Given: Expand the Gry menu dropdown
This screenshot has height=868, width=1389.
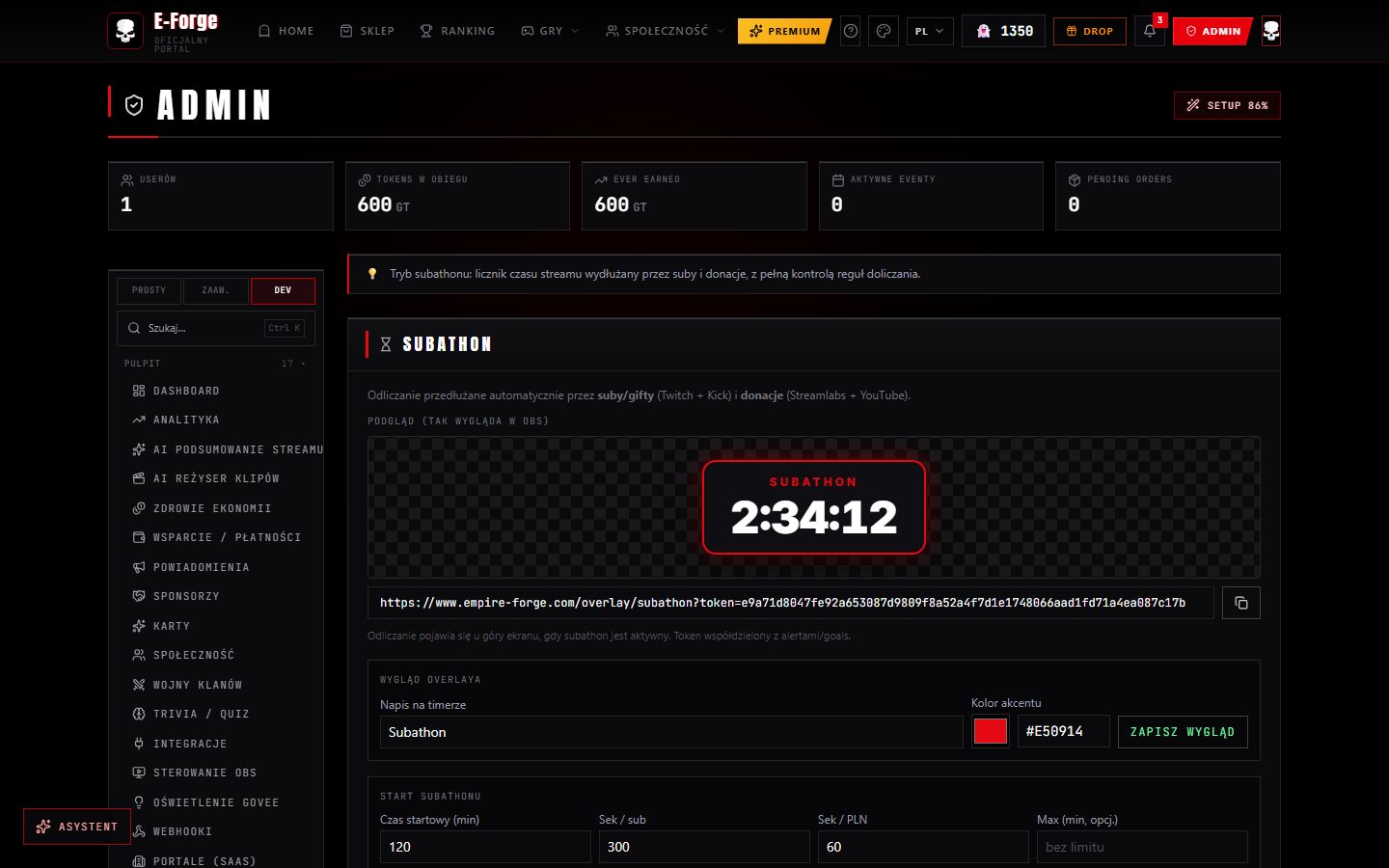Looking at the screenshot, I should pyautogui.click(x=550, y=31).
